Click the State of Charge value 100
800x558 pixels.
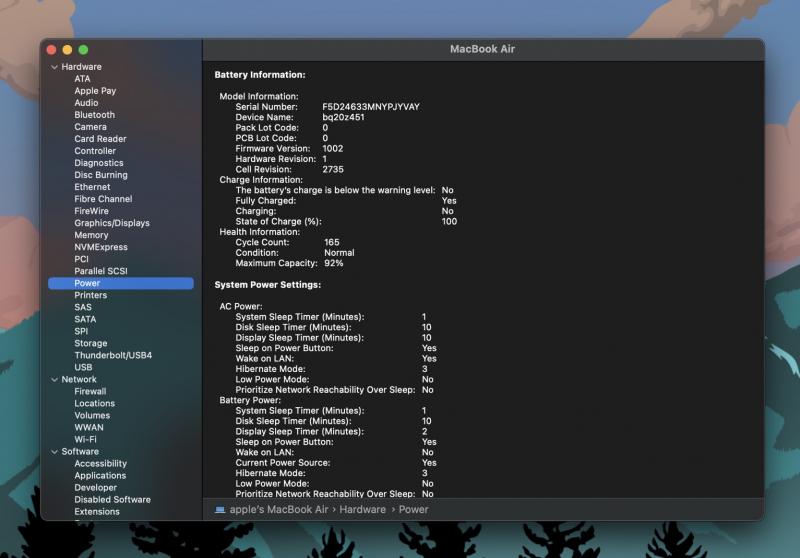pyautogui.click(x=449, y=221)
